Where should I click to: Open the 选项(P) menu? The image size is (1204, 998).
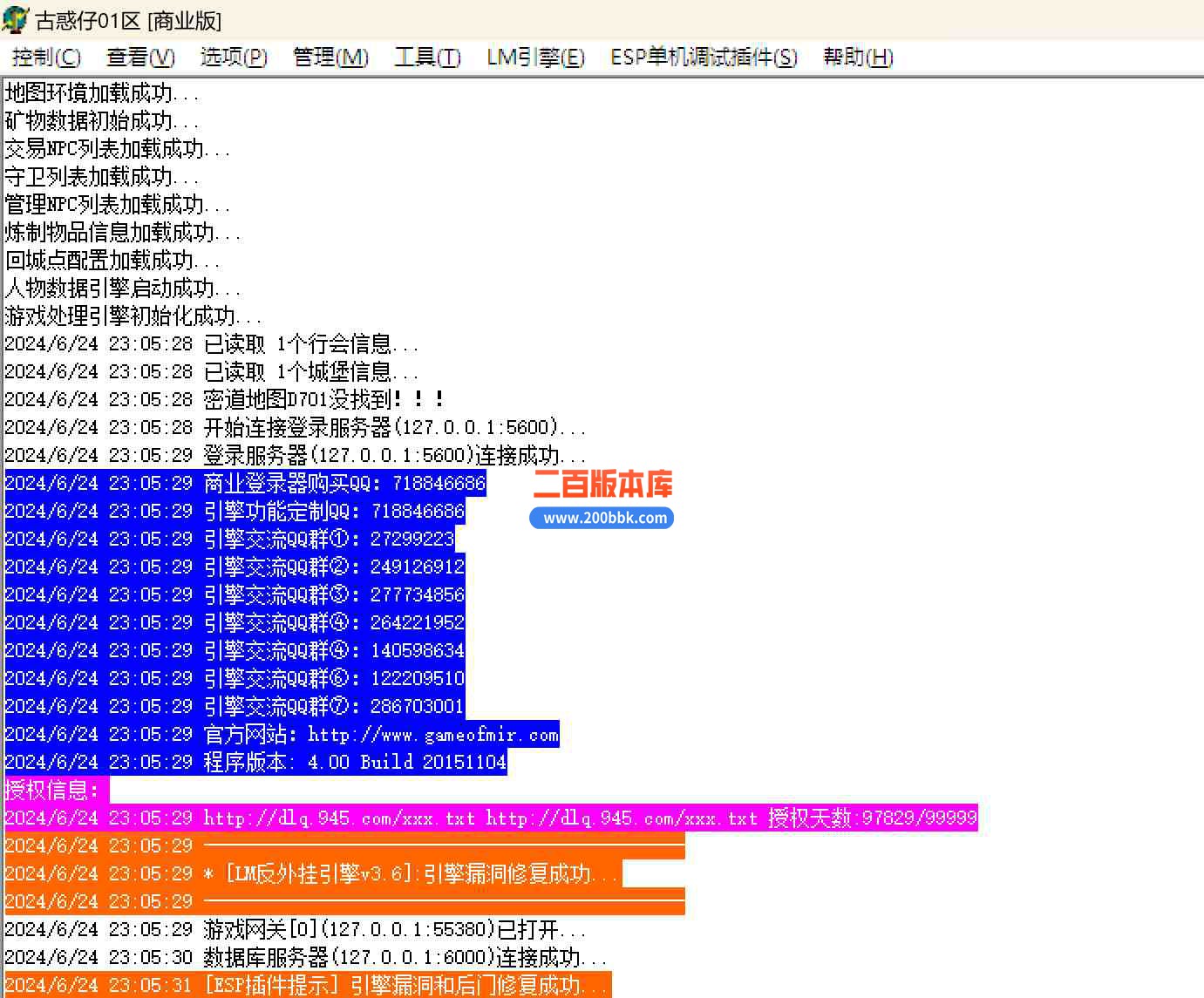[x=234, y=58]
